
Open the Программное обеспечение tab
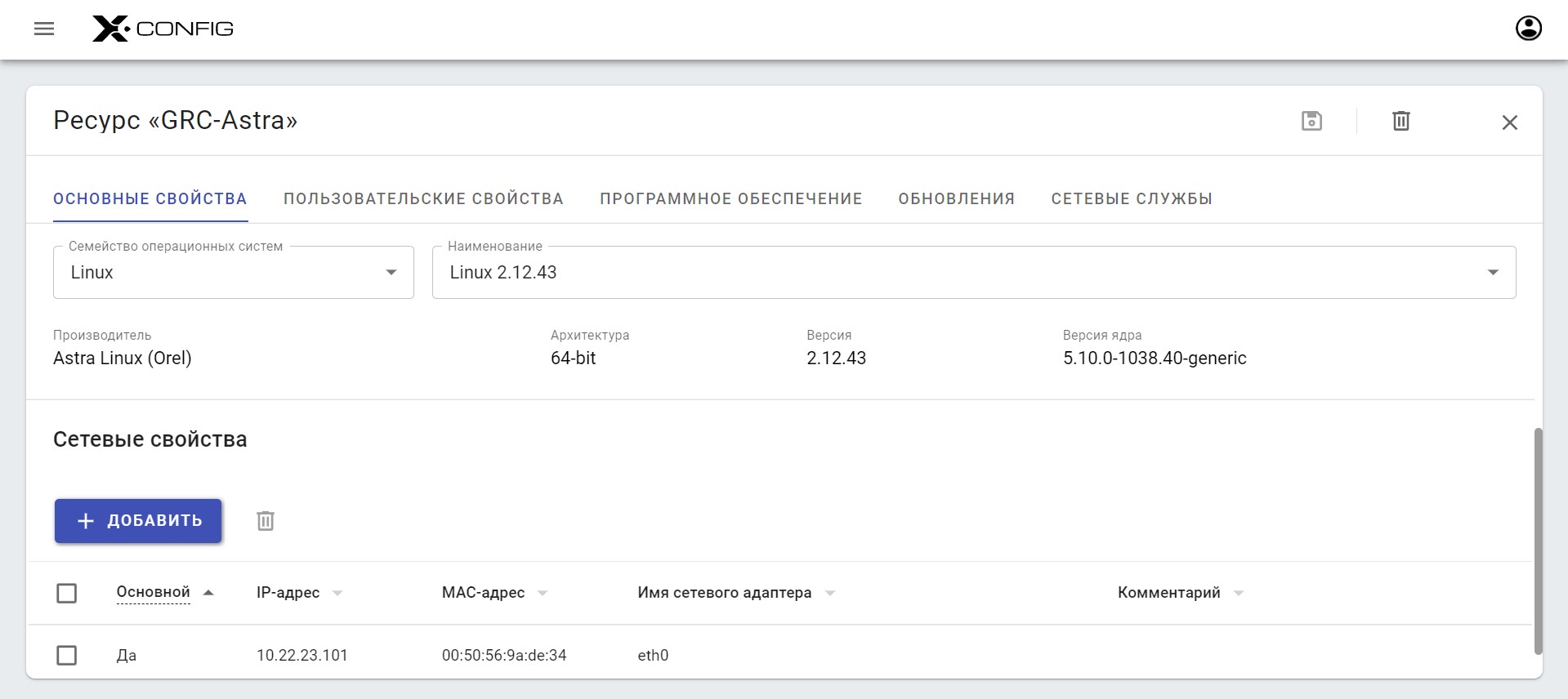click(730, 199)
